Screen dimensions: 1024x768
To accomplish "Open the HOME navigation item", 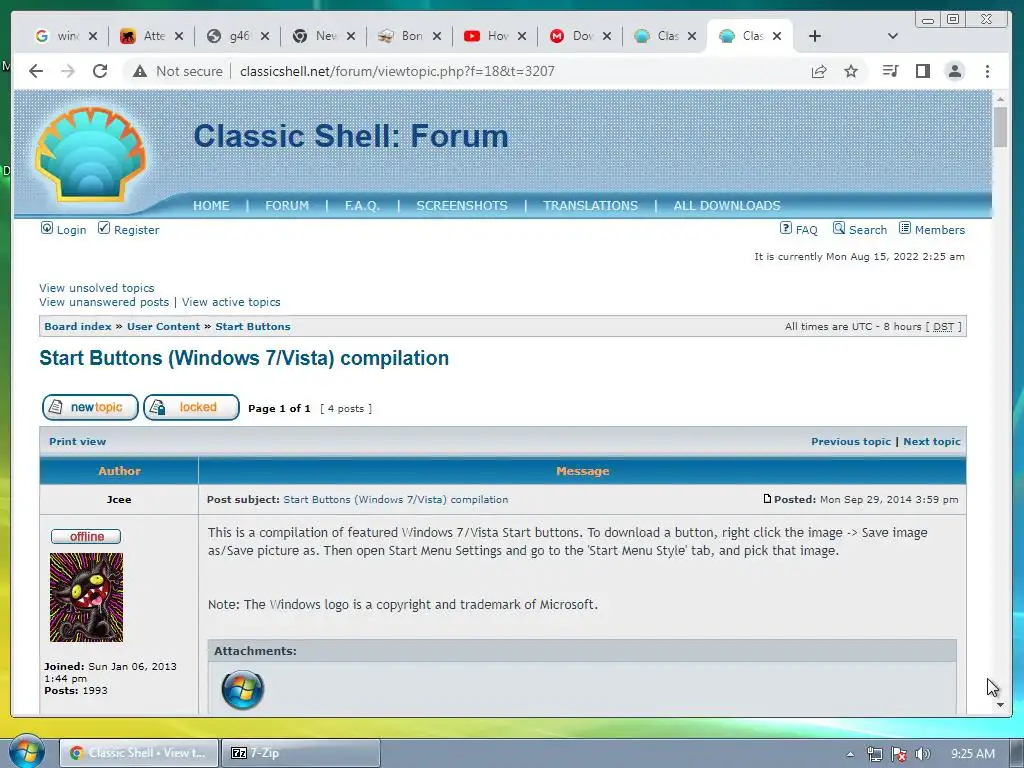I will pos(211,206).
